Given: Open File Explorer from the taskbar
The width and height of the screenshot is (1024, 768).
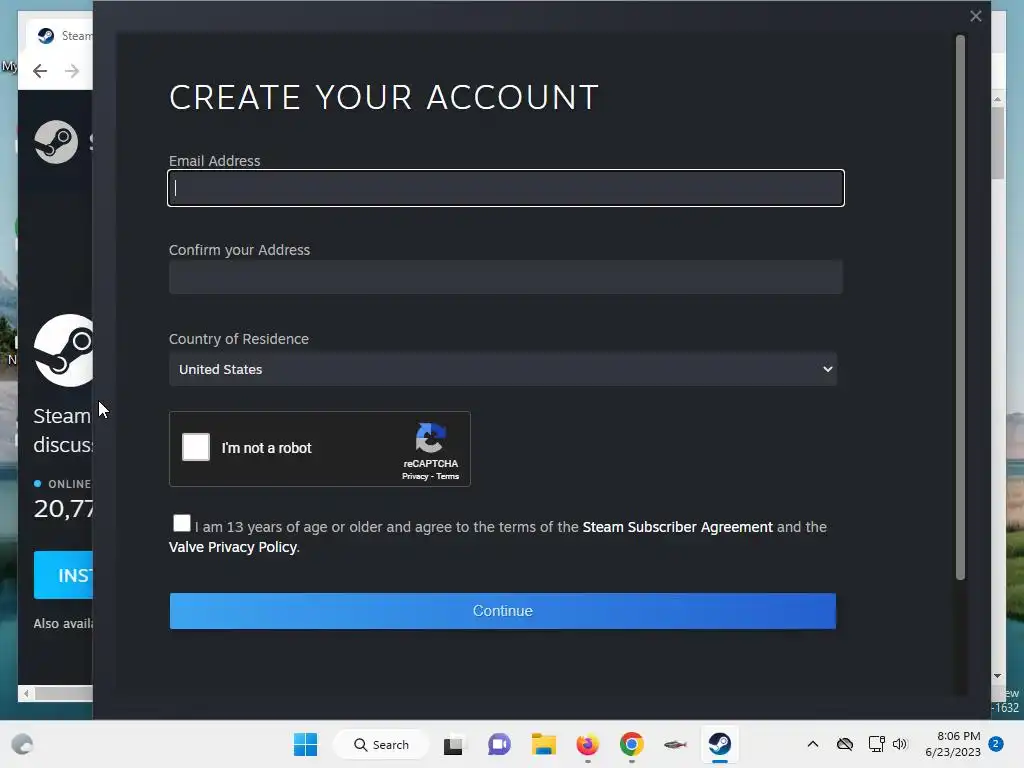Looking at the screenshot, I should pyautogui.click(x=543, y=744).
